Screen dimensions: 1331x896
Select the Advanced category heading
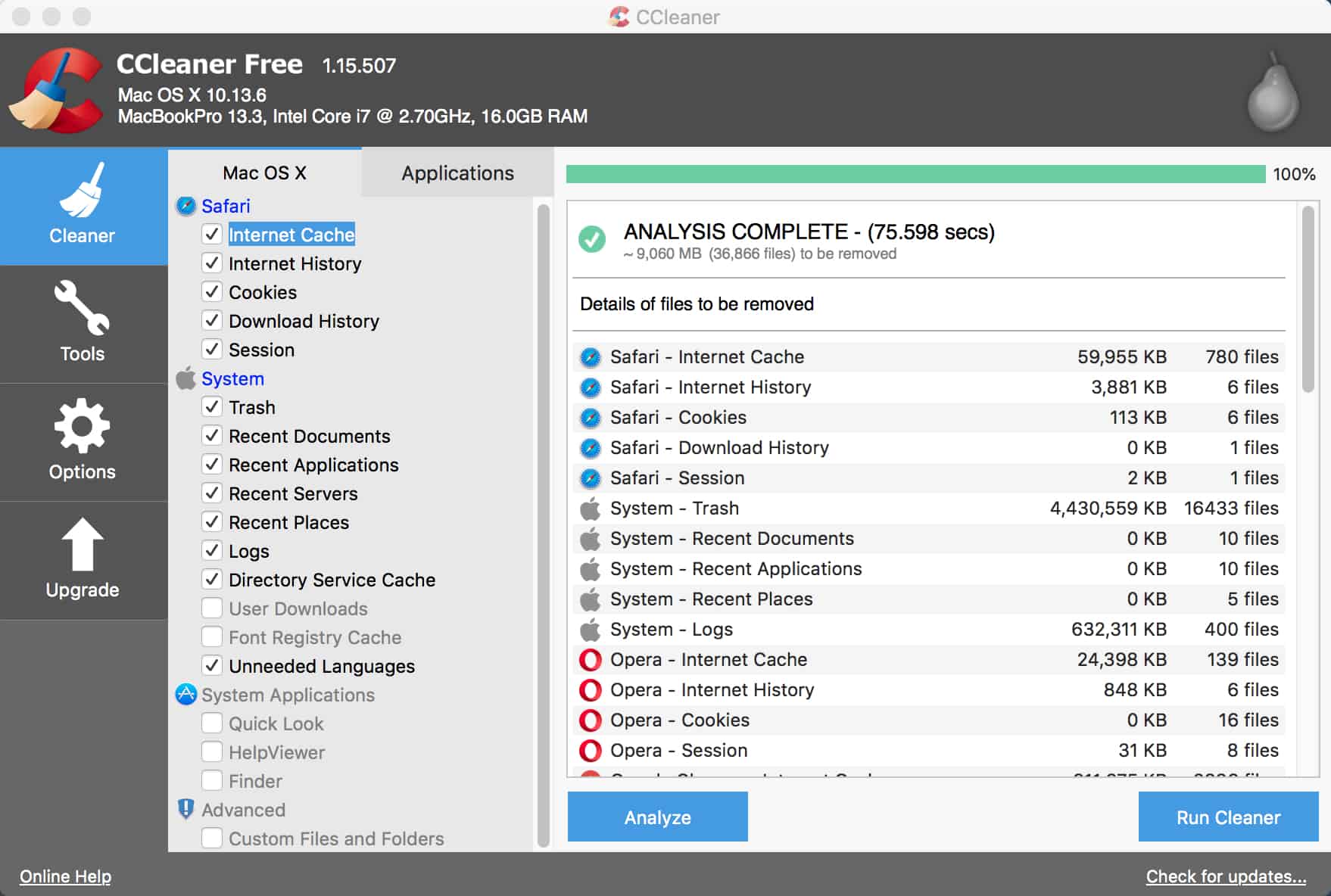tap(243, 810)
